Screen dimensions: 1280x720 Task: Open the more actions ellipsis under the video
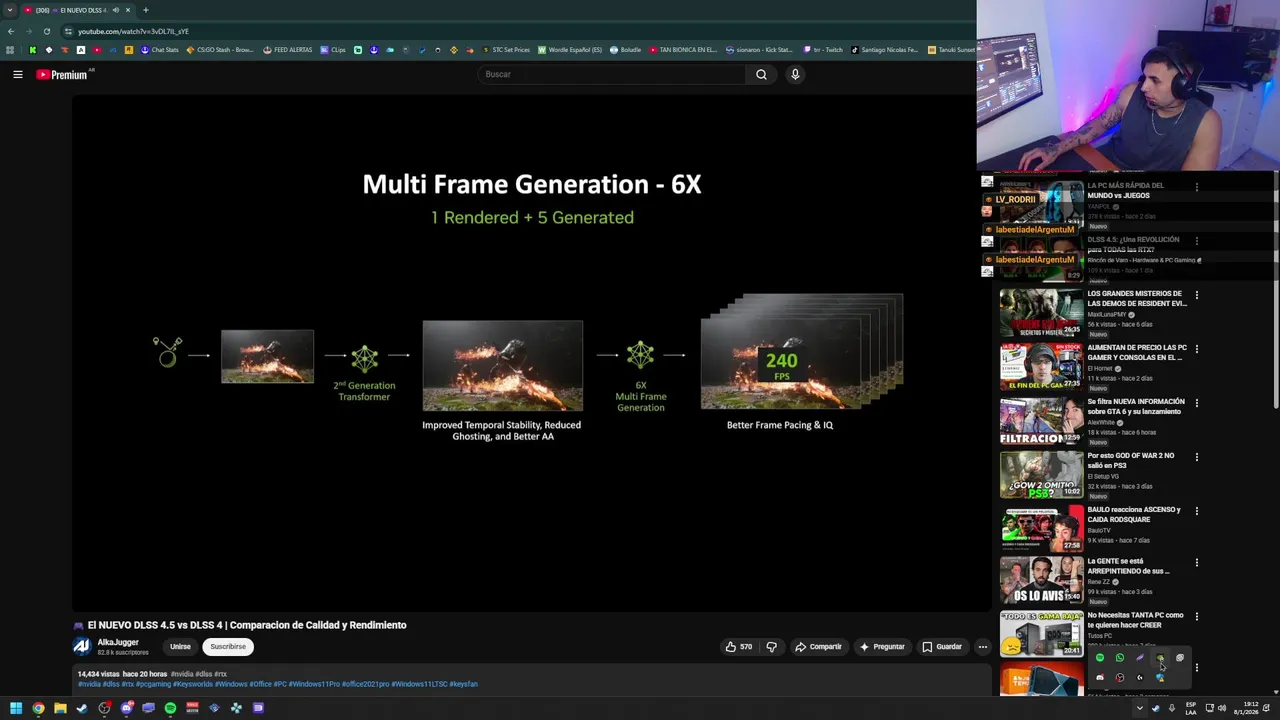tap(982, 647)
